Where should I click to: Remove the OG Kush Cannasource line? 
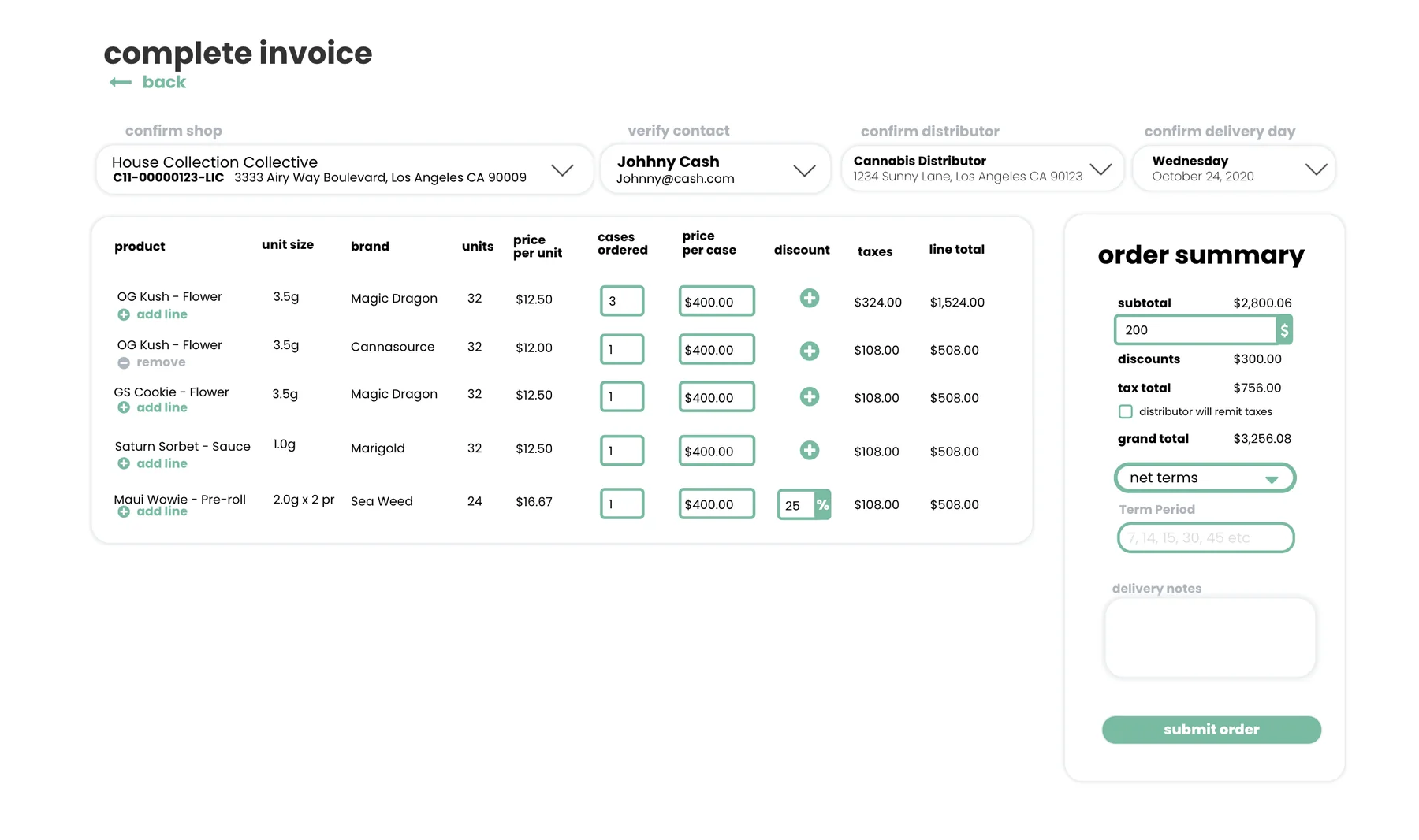click(x=152, y=362)
